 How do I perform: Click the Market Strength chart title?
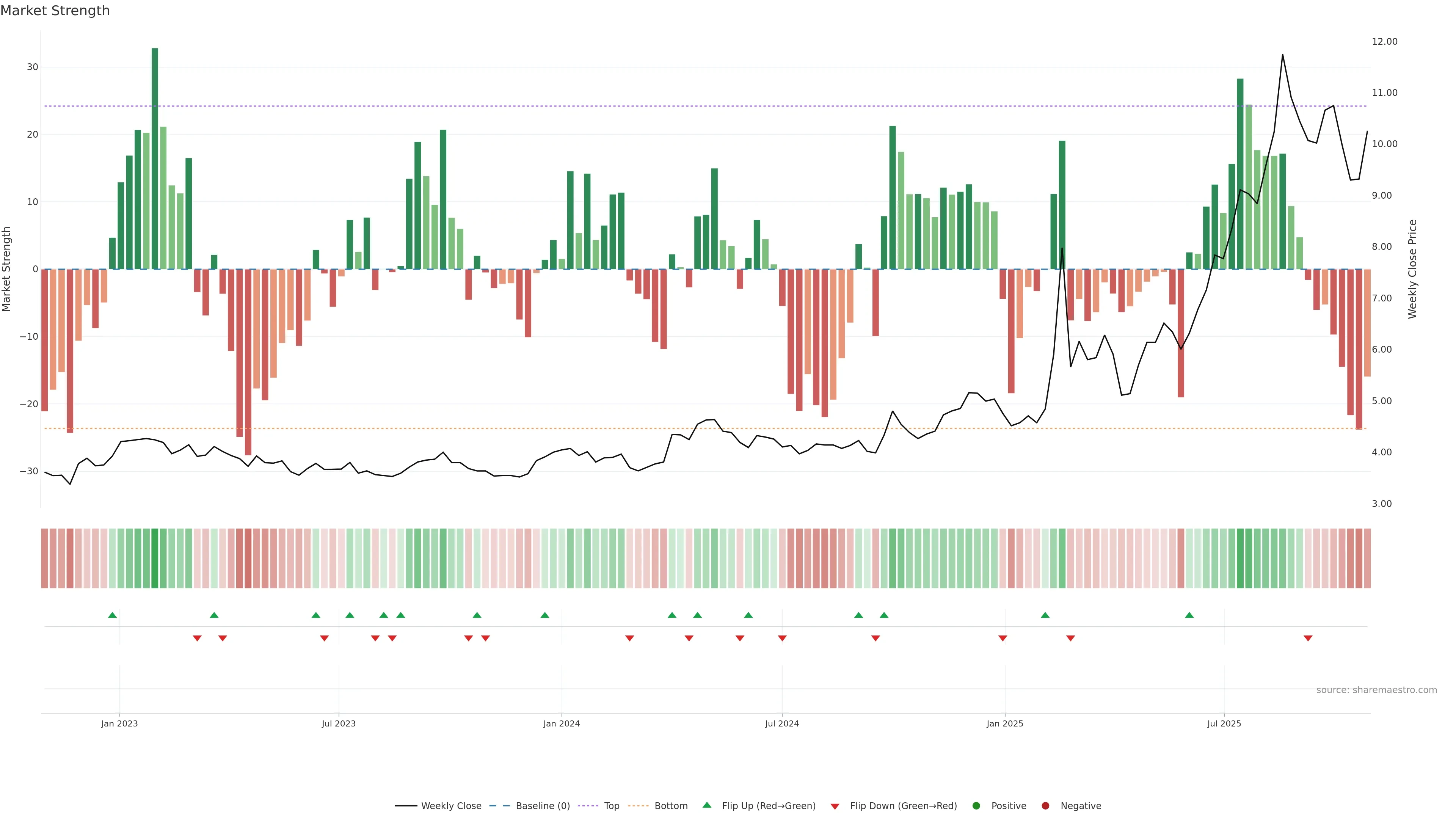pyautogui.click(x=55, y=11)
